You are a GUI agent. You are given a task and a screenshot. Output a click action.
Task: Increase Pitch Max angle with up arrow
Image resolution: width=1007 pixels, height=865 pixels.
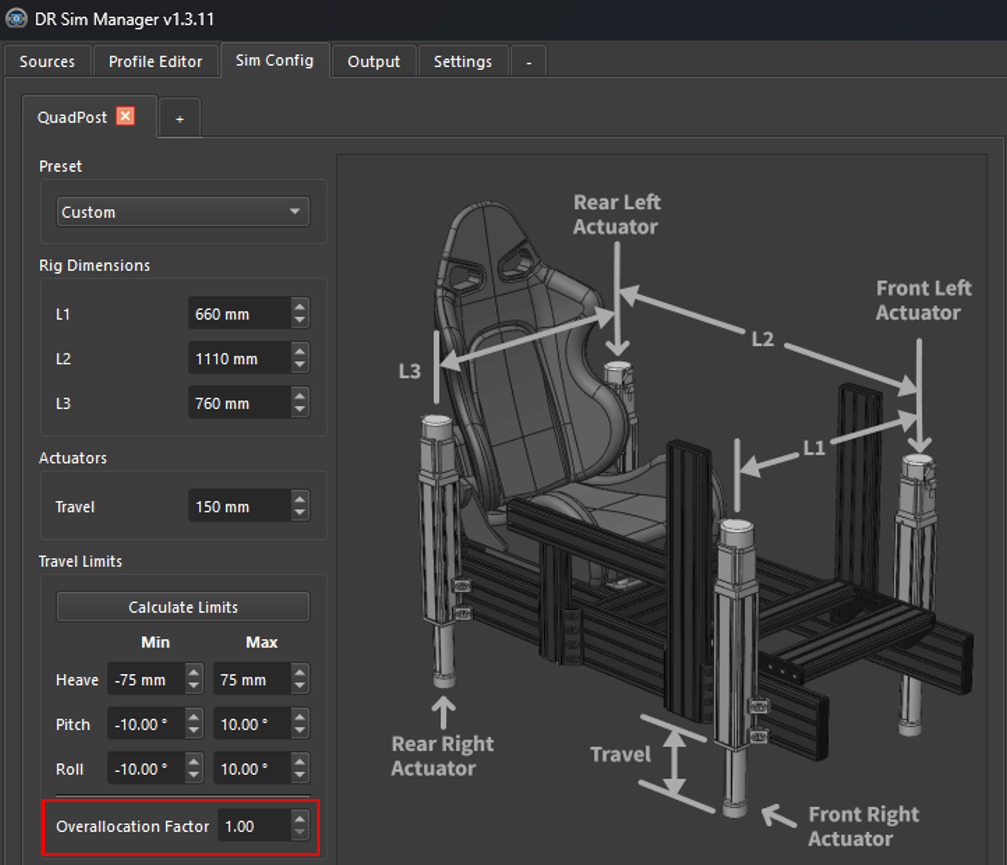click(300, 717)
